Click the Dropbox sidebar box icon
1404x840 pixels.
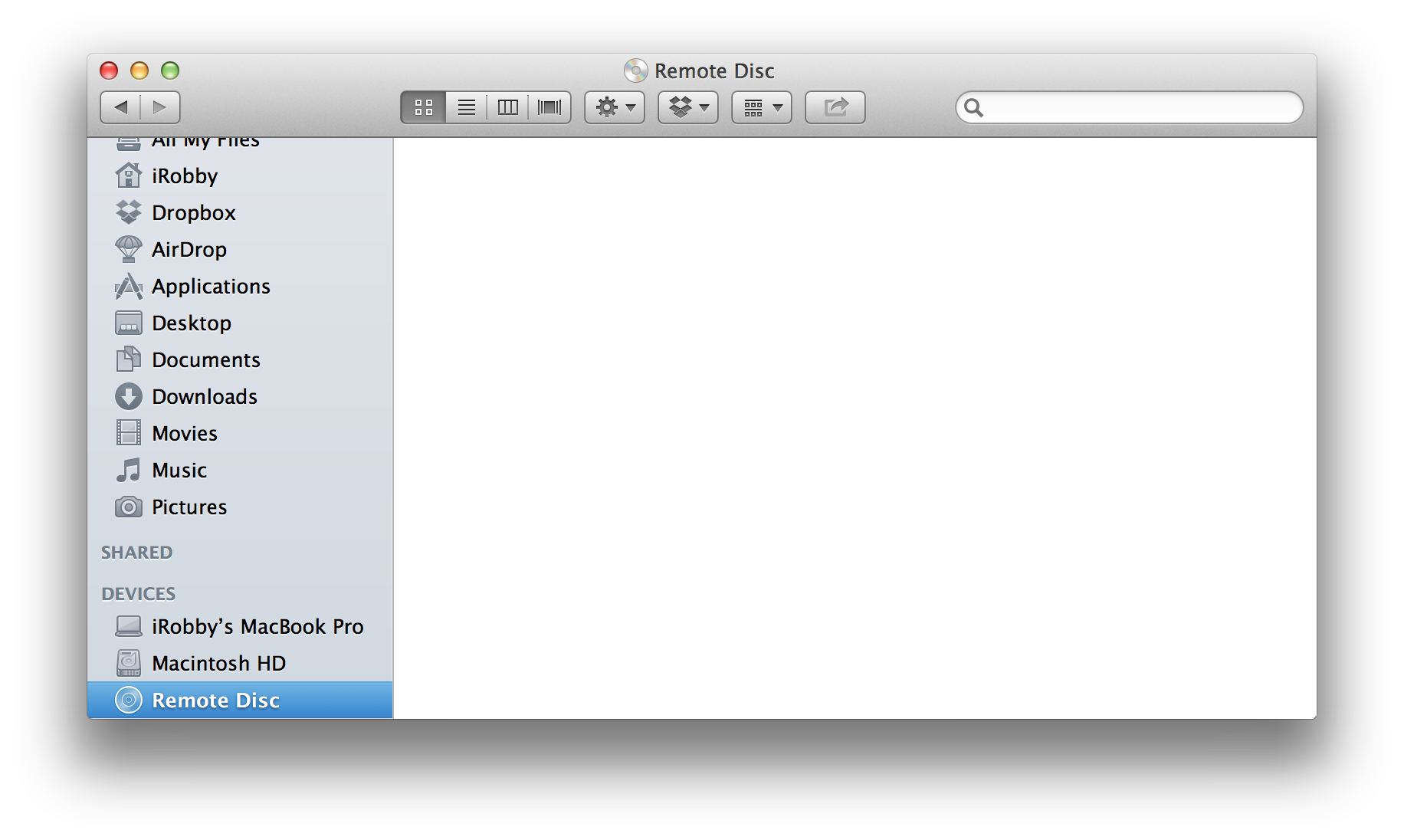tap(128, 212)
